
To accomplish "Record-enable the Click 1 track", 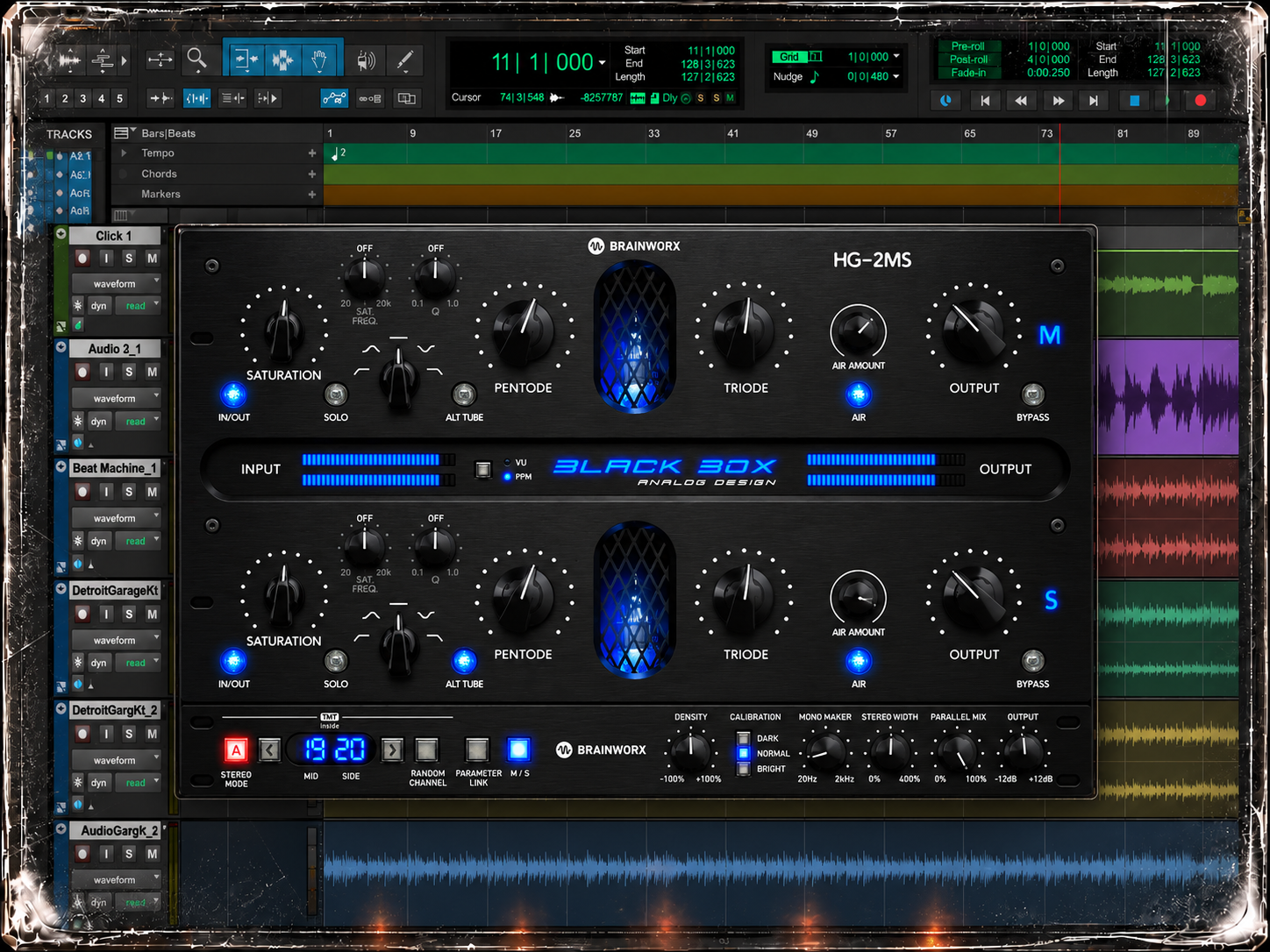I will tap(82, 258).
